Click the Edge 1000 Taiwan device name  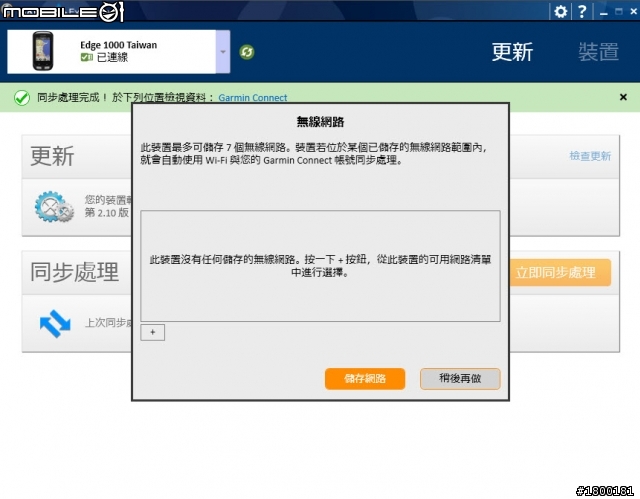point(118,45)
